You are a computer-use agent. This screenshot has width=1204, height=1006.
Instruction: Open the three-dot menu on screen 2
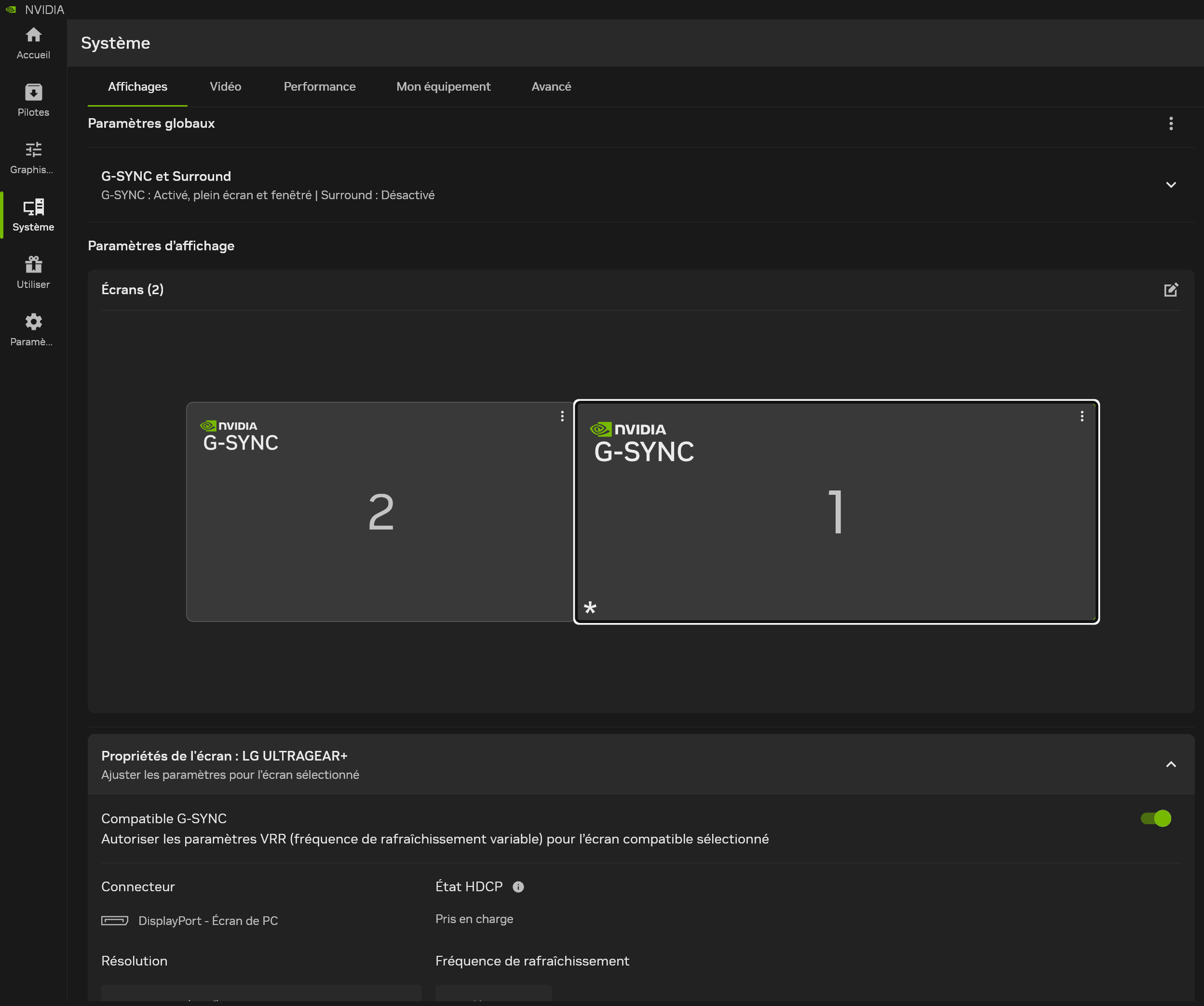point(562,416)
